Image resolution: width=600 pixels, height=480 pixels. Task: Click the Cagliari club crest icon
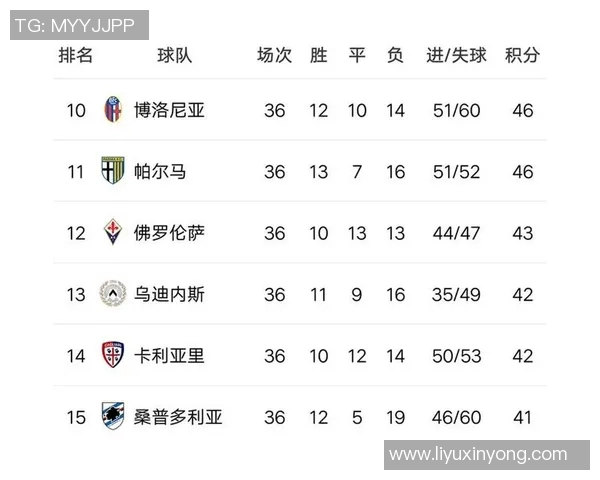(x=113, y=355)
